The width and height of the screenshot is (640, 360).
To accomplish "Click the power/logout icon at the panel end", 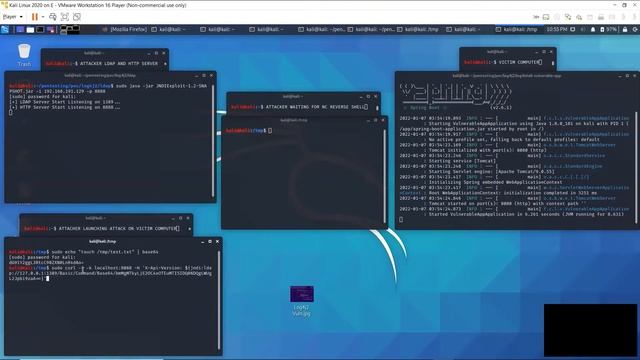I will pos(635,29).
